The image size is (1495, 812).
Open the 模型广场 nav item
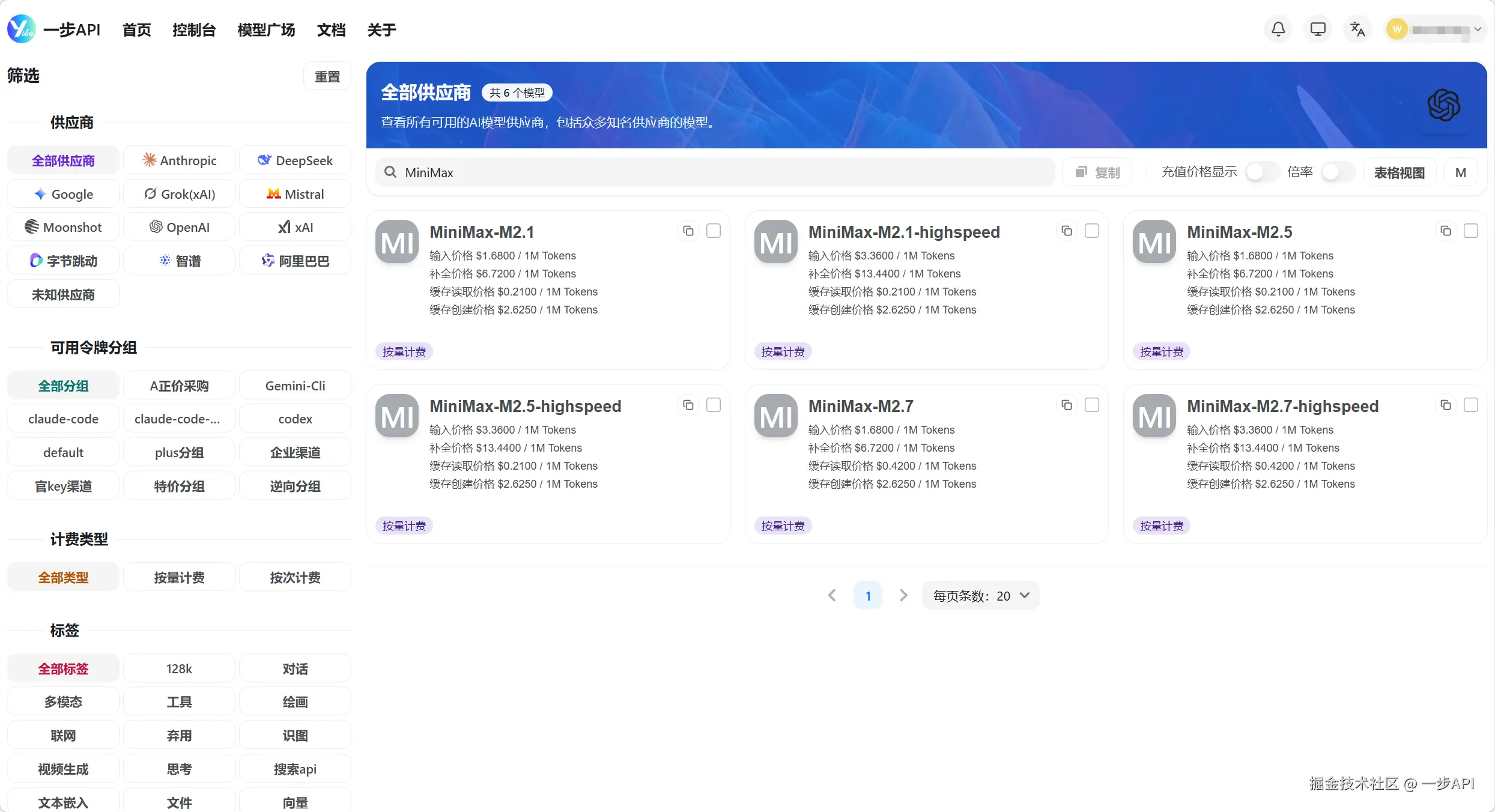(x=266, y=29)
